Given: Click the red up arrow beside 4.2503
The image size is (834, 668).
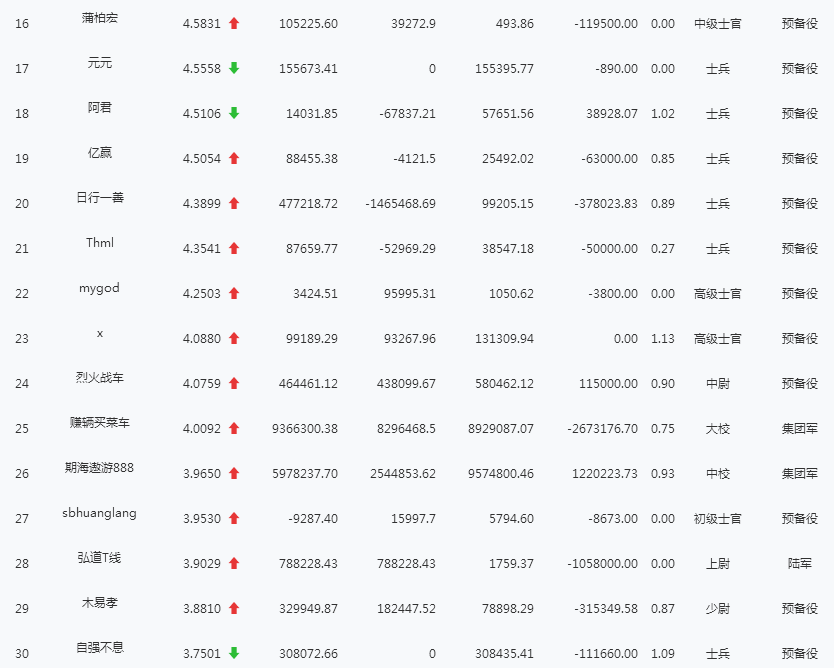Looking at the screenshot, I should coord(234,293).
